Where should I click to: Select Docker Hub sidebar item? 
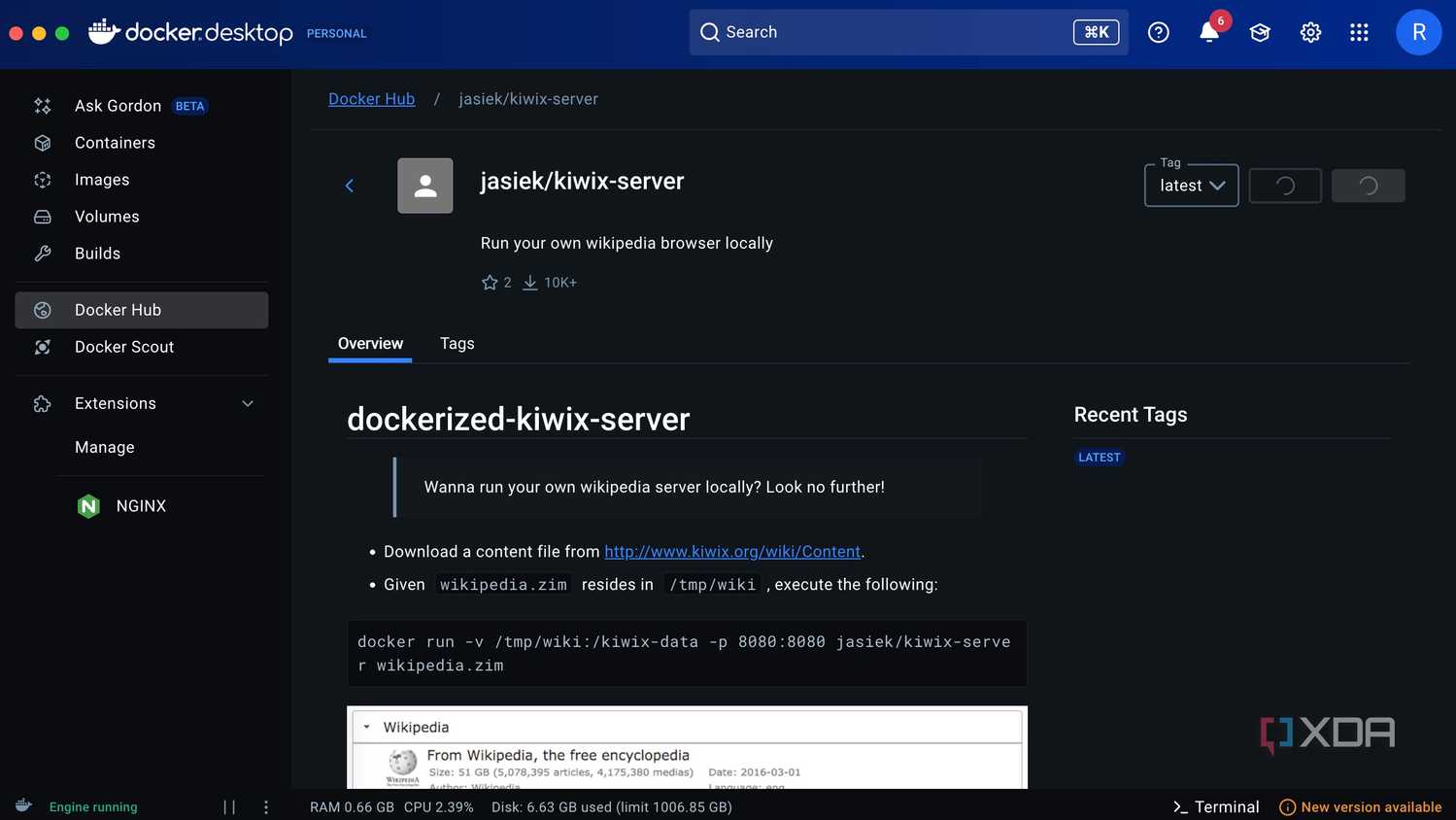coord(141,310)
